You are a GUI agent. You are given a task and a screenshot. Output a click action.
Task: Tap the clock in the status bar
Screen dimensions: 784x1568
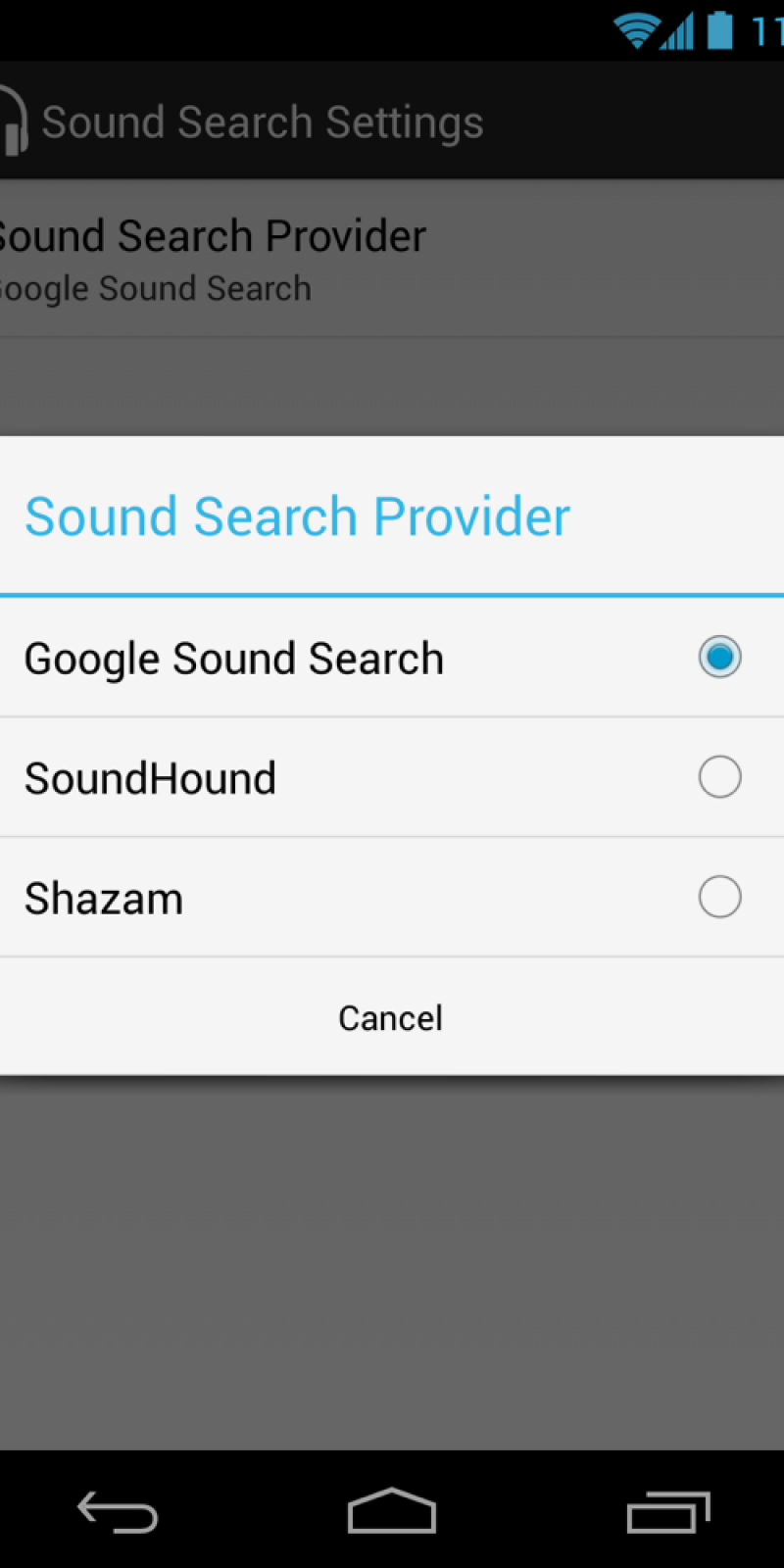click(x=767, y=31)
